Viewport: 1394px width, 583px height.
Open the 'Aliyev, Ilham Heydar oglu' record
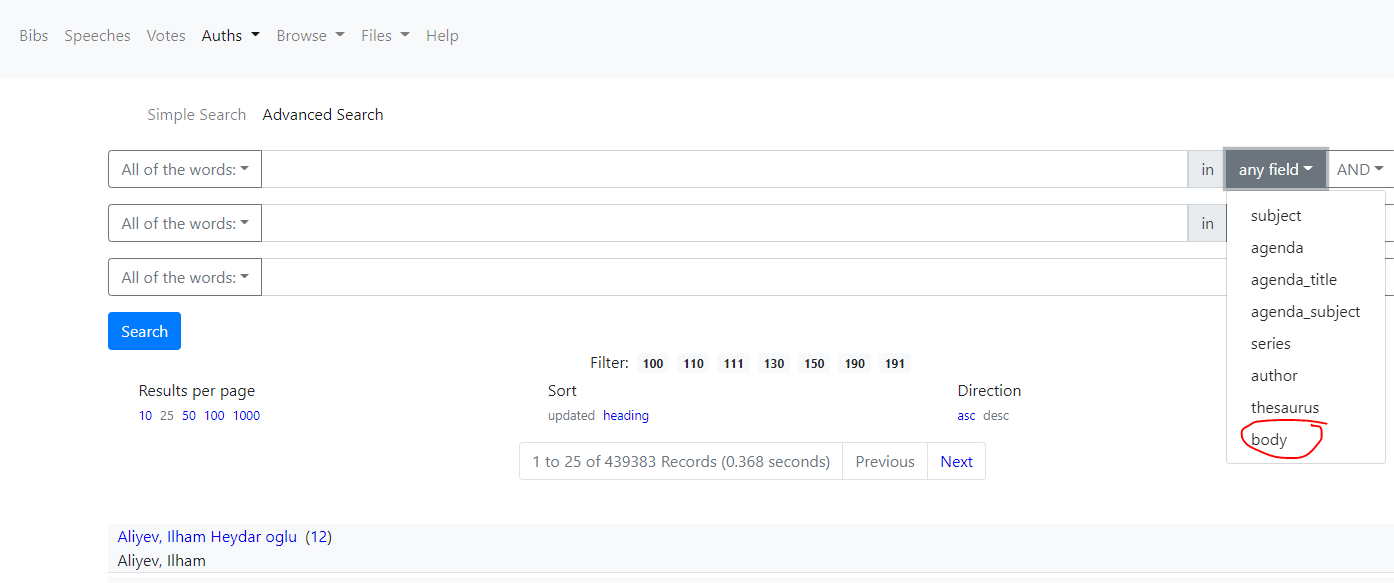pos(206,536)
